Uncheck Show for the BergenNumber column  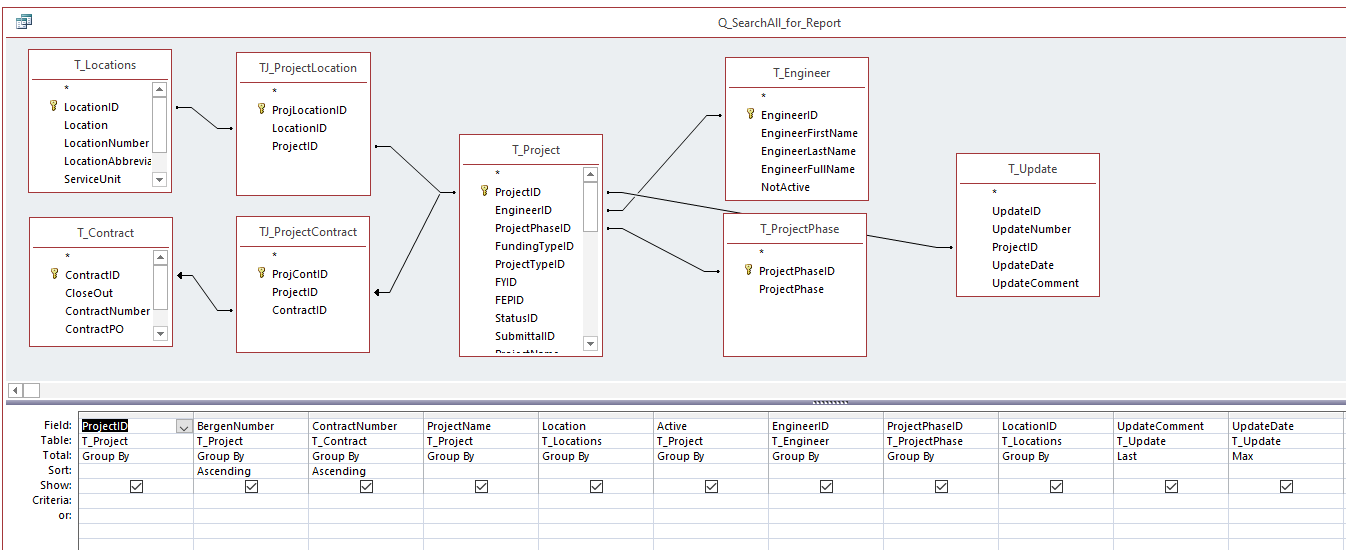pyautogui.click(x=251, y=486)
